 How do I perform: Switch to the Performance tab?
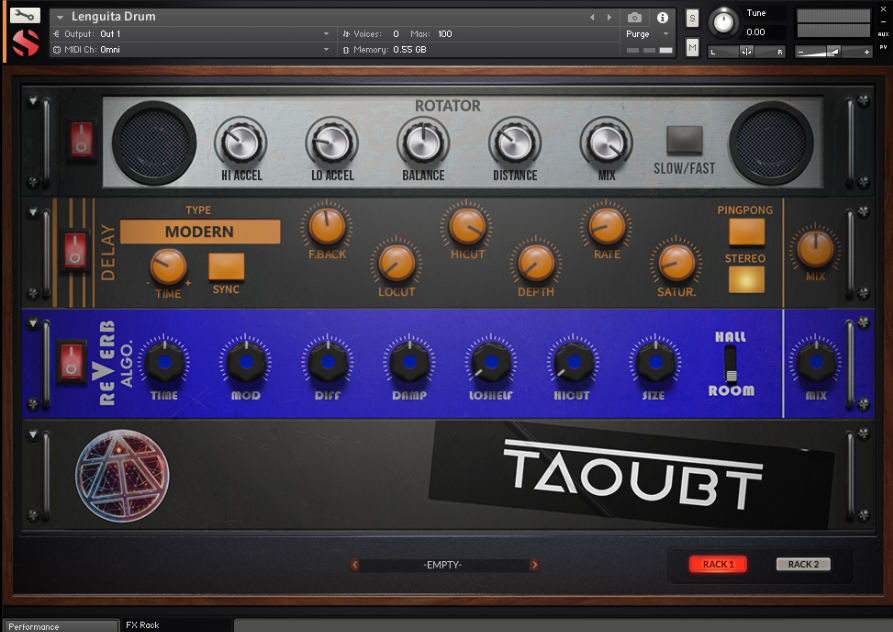pos(60,626)
